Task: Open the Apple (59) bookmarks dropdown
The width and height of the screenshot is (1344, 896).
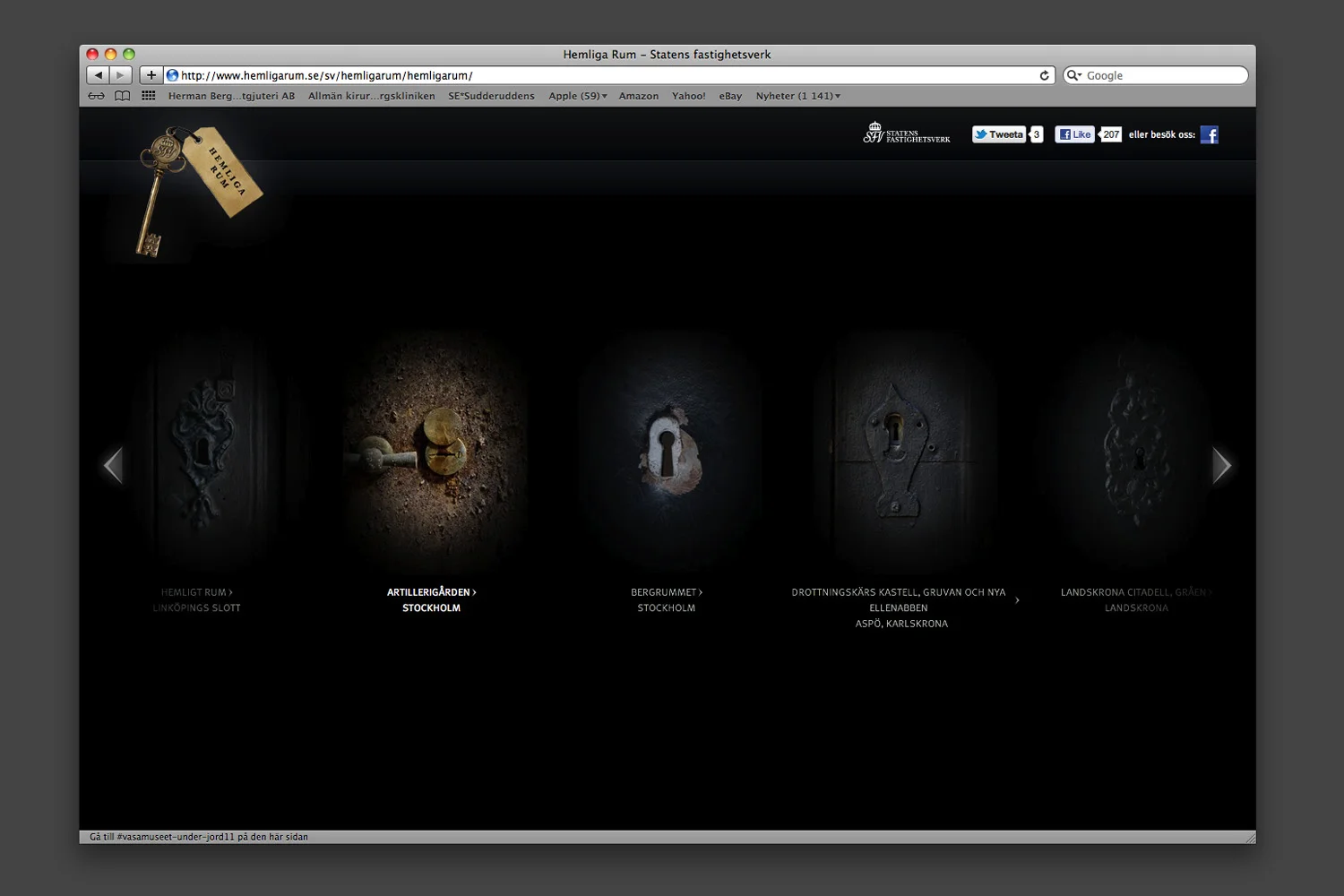Action: tap(578, 96)
